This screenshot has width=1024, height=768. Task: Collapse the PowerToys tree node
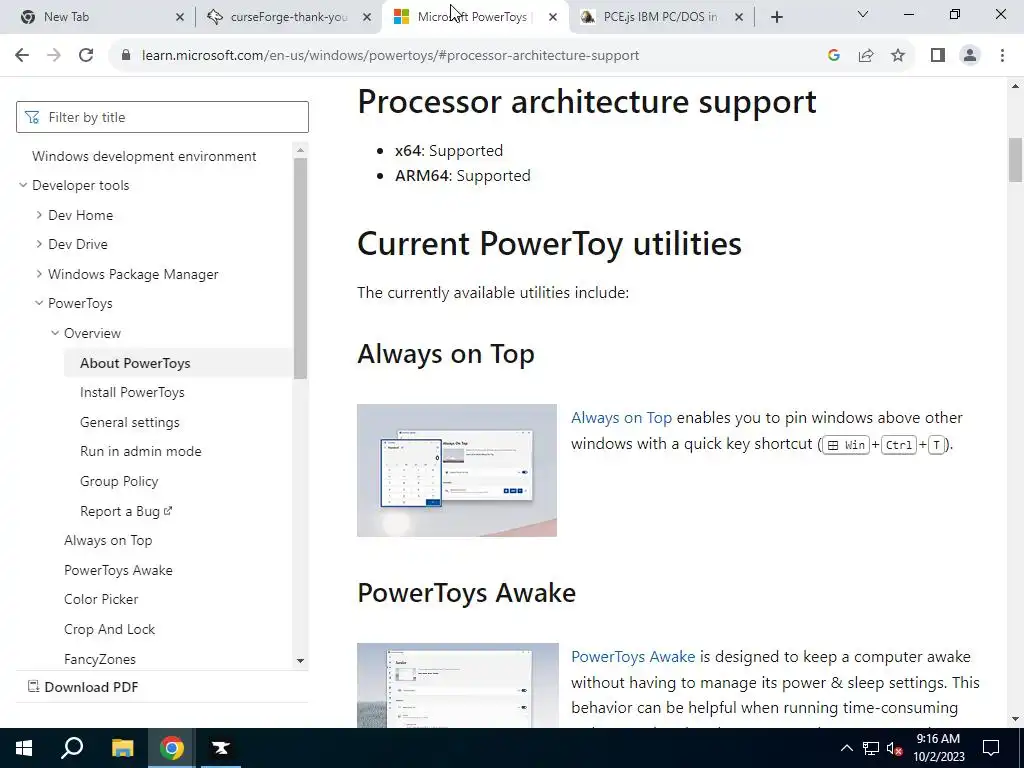(x=39, y=303)
